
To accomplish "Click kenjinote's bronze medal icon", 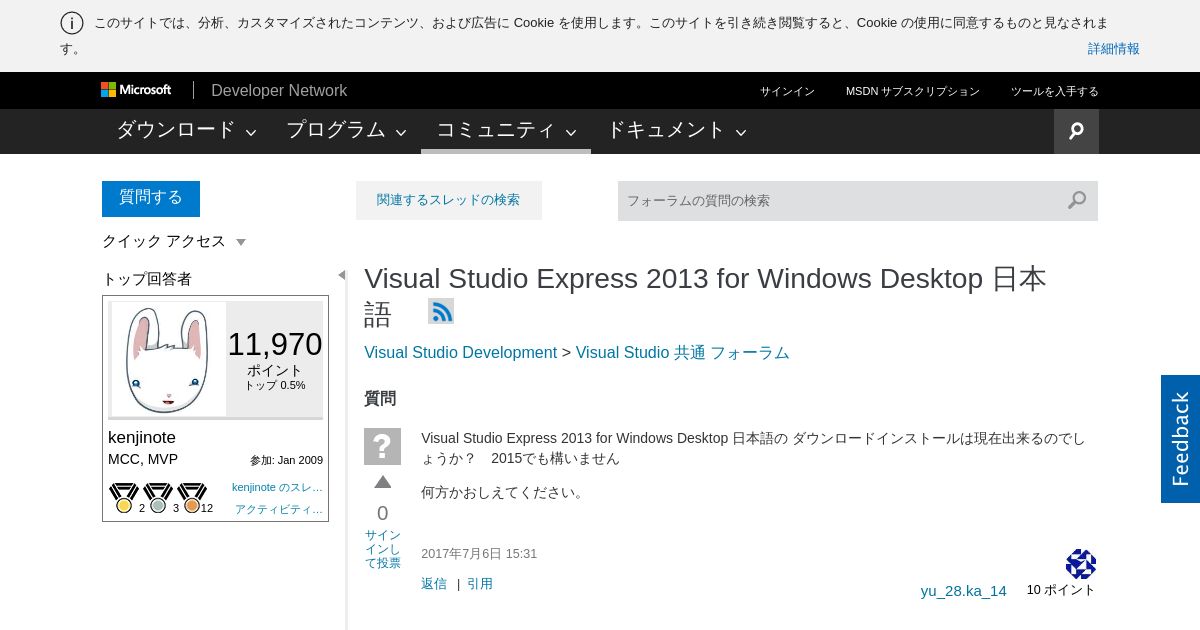I will coord(192,498).
